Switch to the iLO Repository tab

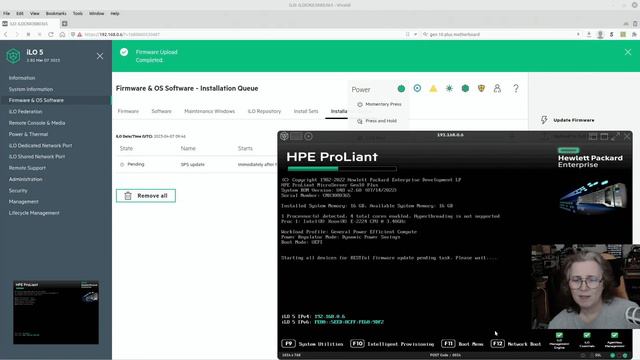[264, 111]
